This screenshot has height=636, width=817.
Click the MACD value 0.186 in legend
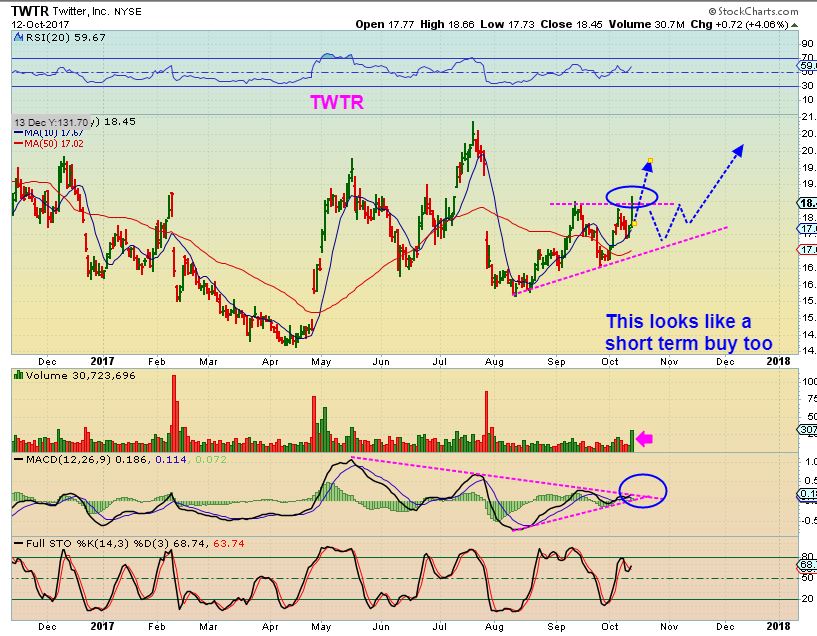pyautogui.click(x=132, y=460)
